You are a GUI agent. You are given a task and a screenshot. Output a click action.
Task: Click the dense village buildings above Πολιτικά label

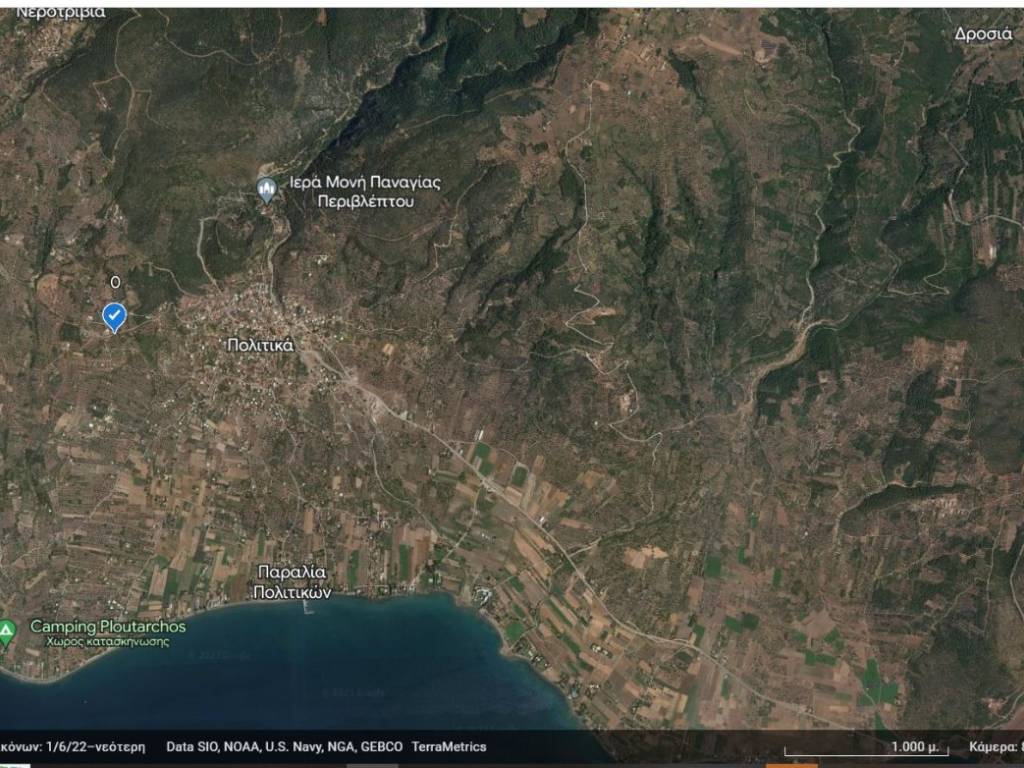(250, 310)
